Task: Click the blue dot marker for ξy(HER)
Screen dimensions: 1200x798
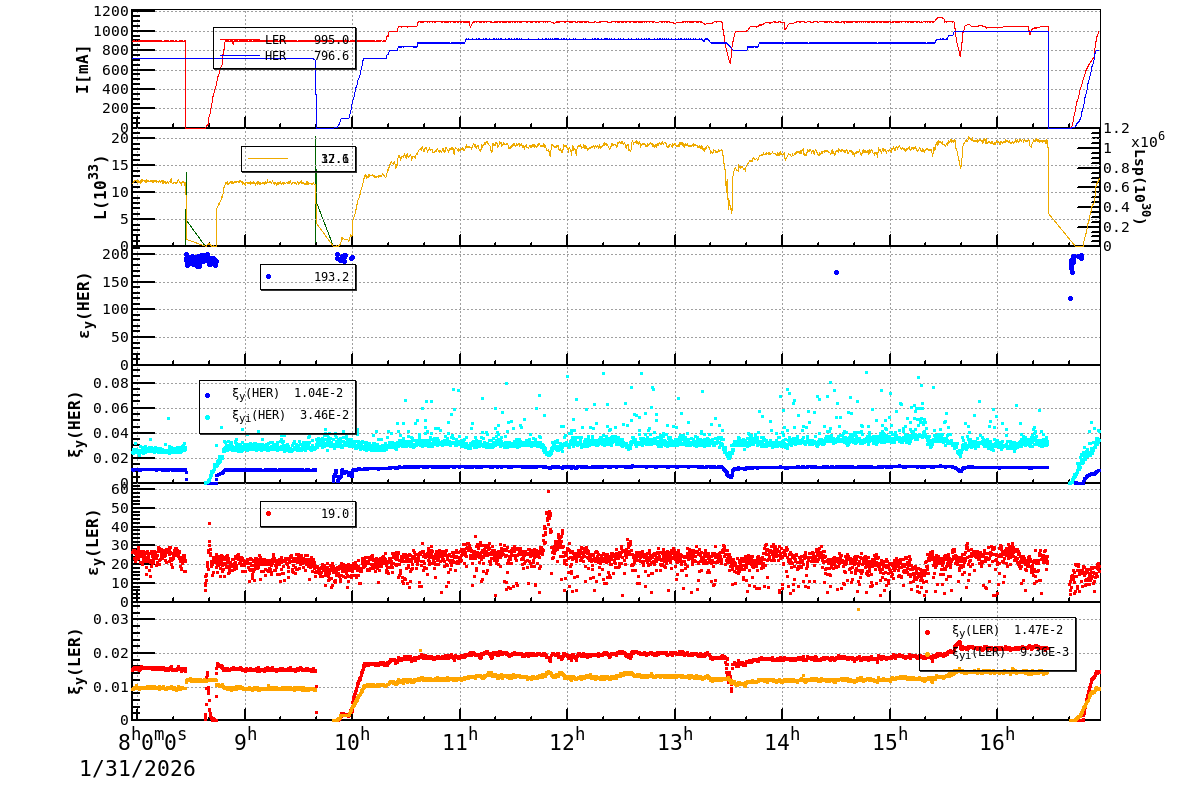Action: coord(207,395)
